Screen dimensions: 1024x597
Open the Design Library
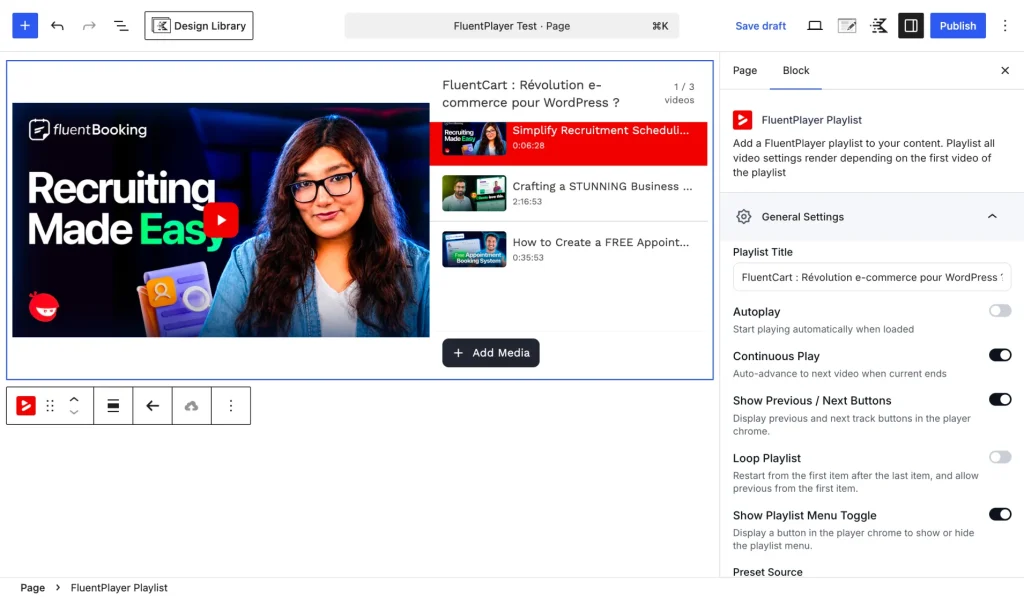(199, 25)
